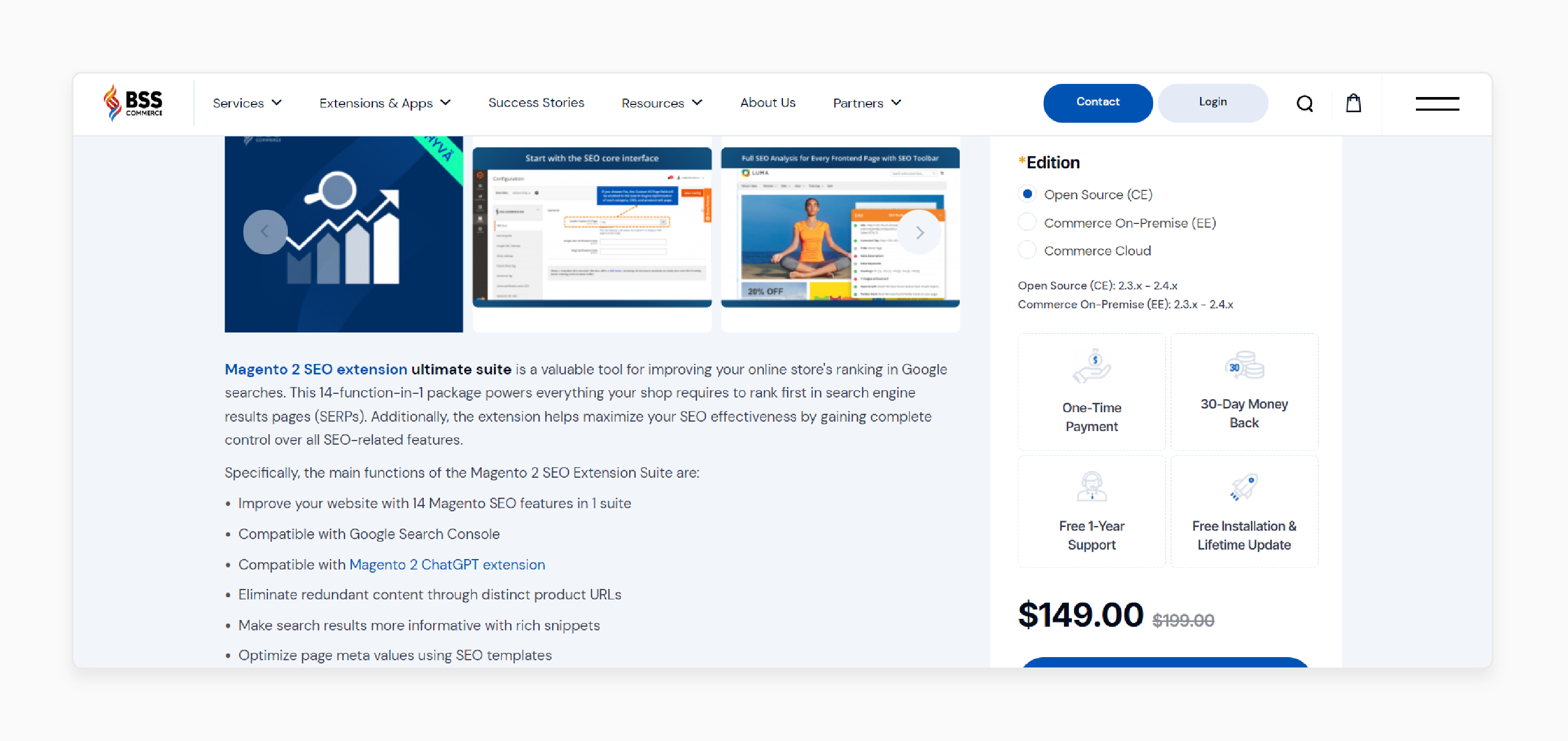The image size is (1568, 741).
Task: Click the $149.00 price
Action: pos(1080,615)
